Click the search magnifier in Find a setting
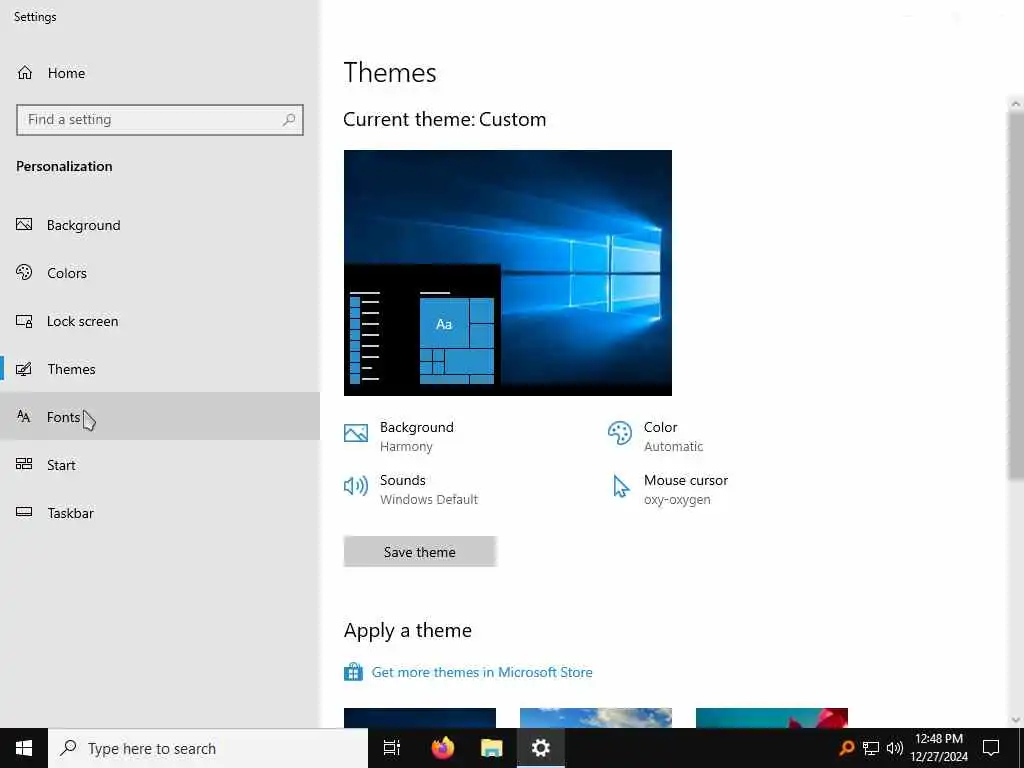Viewport: 1024px width, 768px height. tap(289, 120)
